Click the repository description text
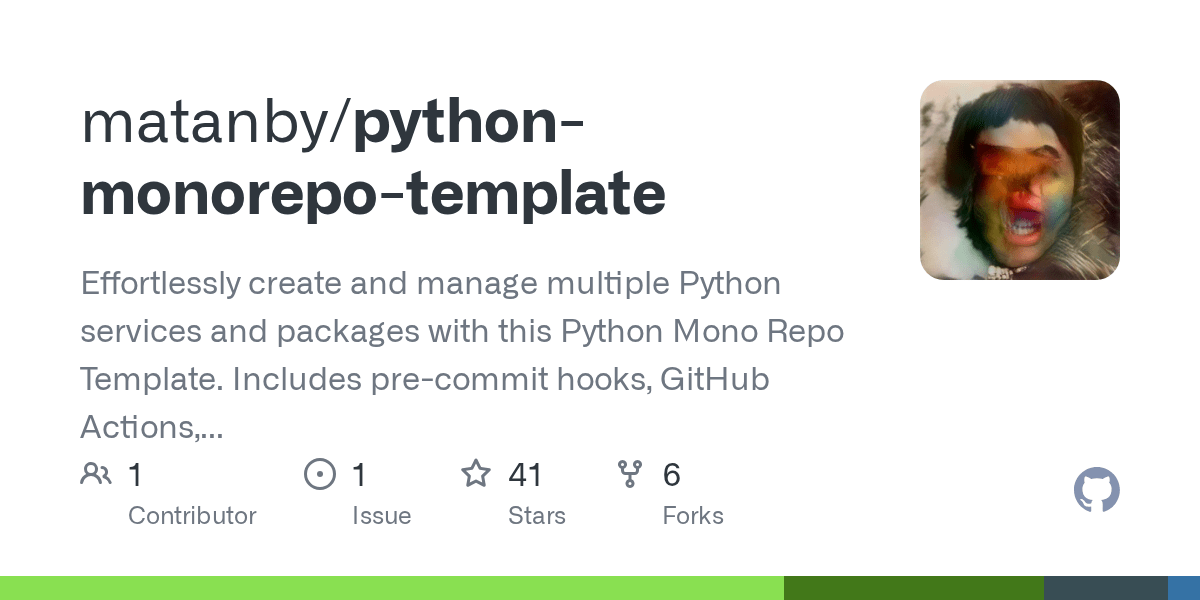 pyautogui.click(x=462, y=355)
